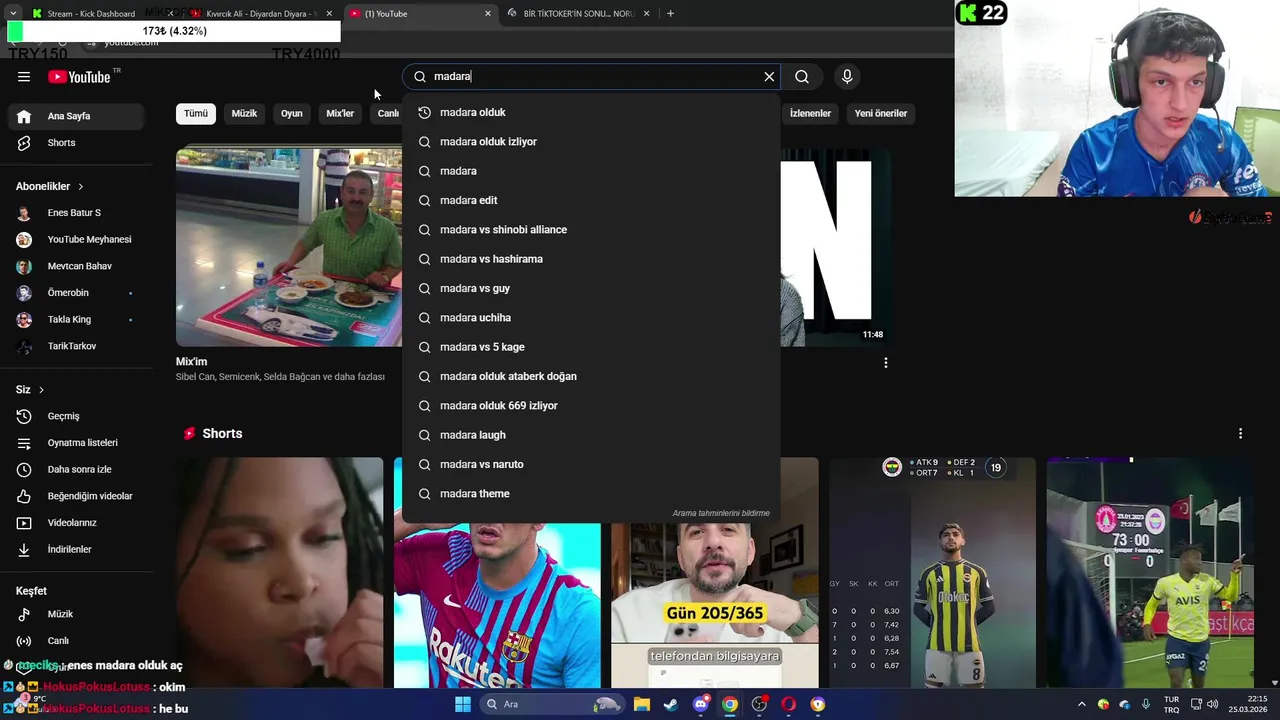Viewport: 1280px width, 720px height.
Task: Open the Mix'im thumbnail with man at table
Action: click(289, 248)
